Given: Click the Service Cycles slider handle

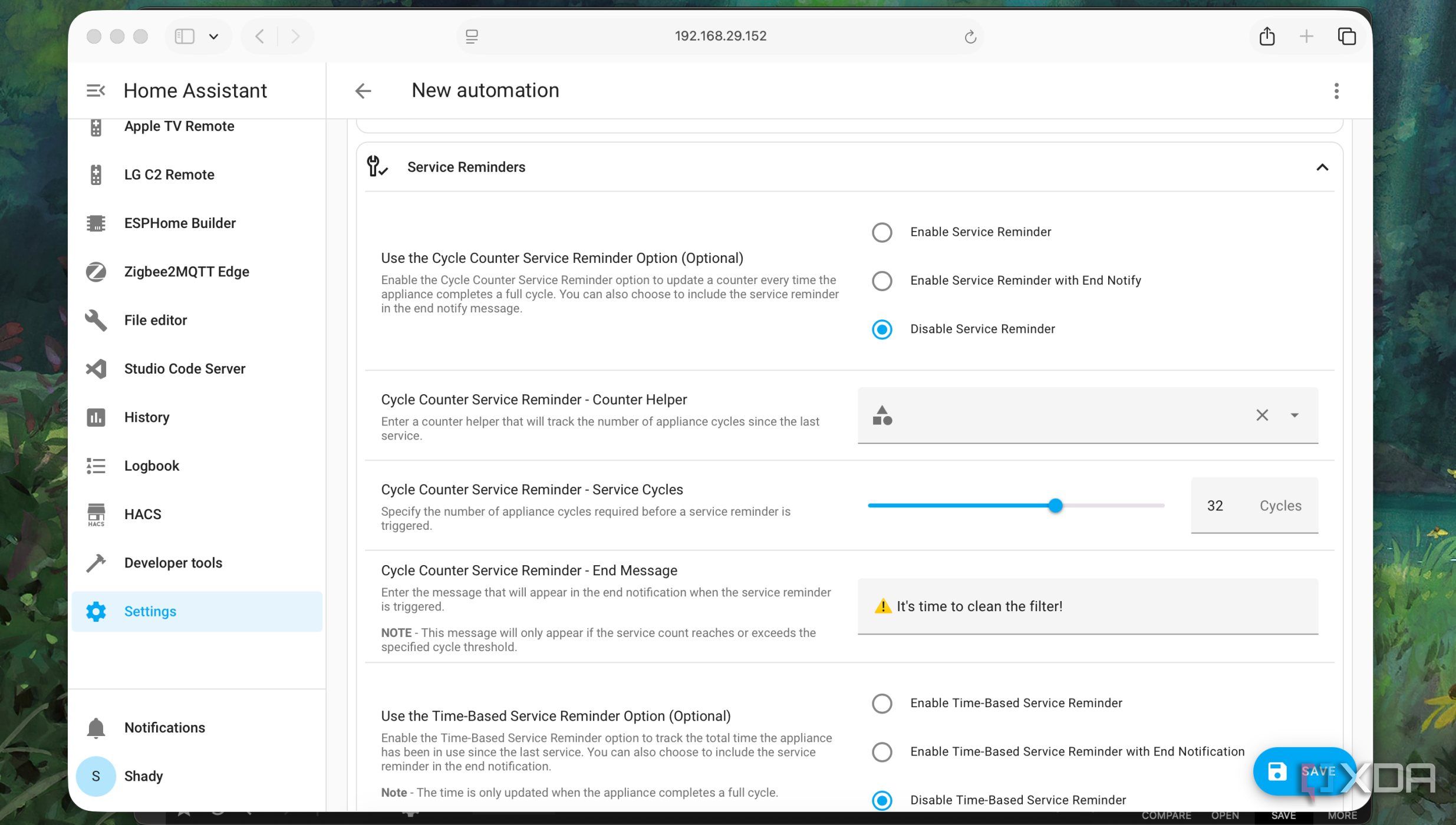Looking at the screenshot, I should (1055, 506).
